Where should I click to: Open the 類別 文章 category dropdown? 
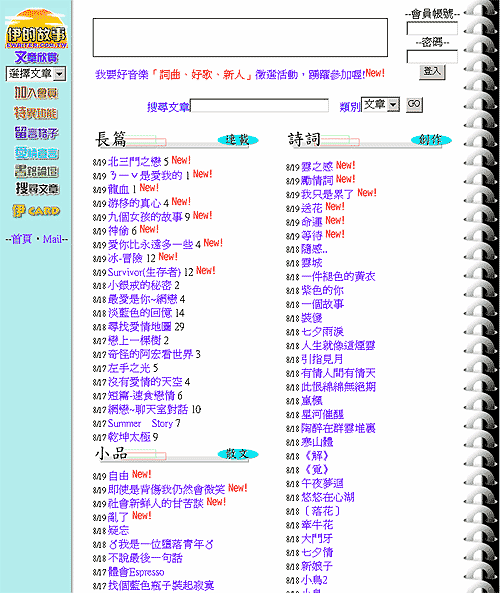[380, 104]
